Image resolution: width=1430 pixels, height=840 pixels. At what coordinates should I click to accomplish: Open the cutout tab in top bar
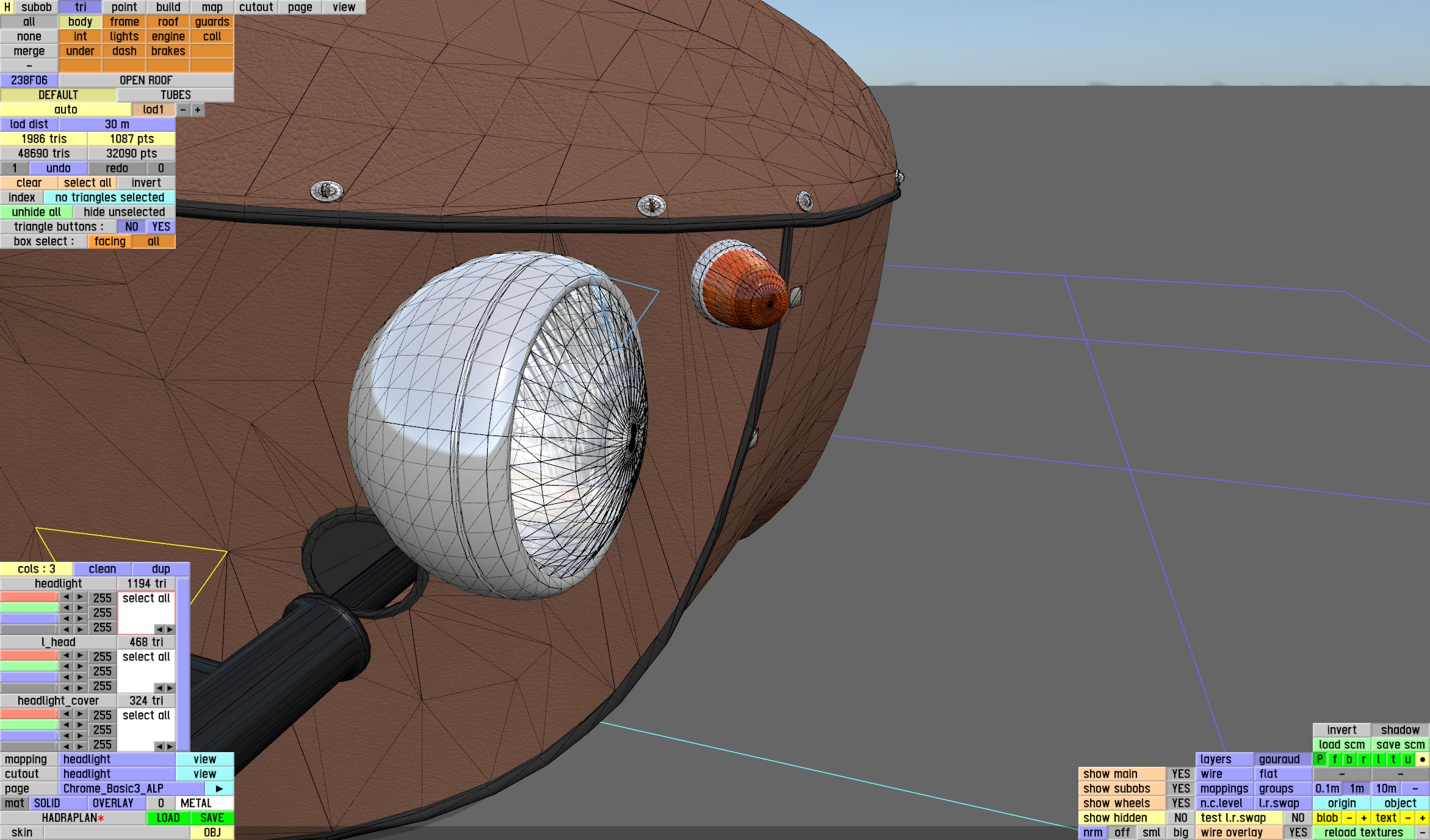256,7
